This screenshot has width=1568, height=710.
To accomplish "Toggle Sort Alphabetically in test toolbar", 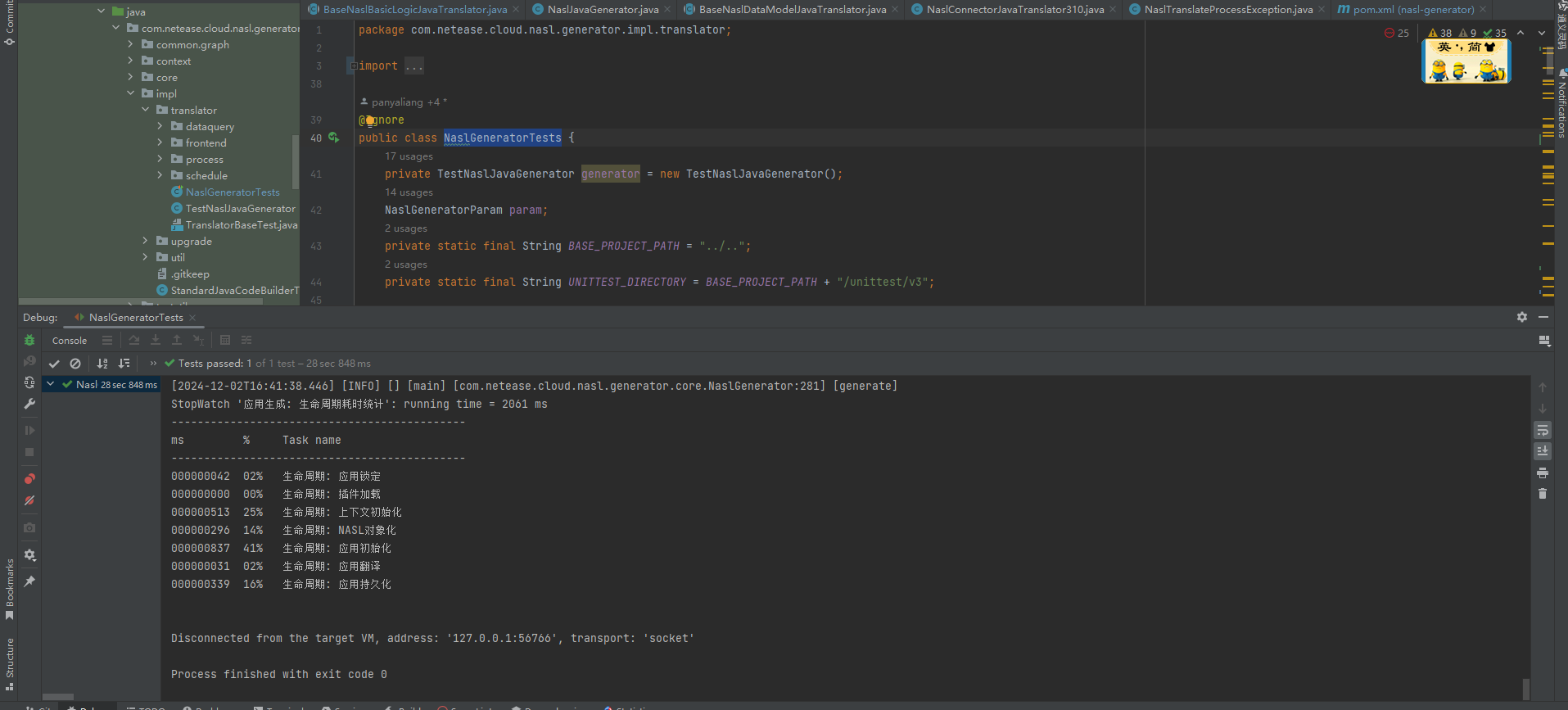I will point(102,364).
